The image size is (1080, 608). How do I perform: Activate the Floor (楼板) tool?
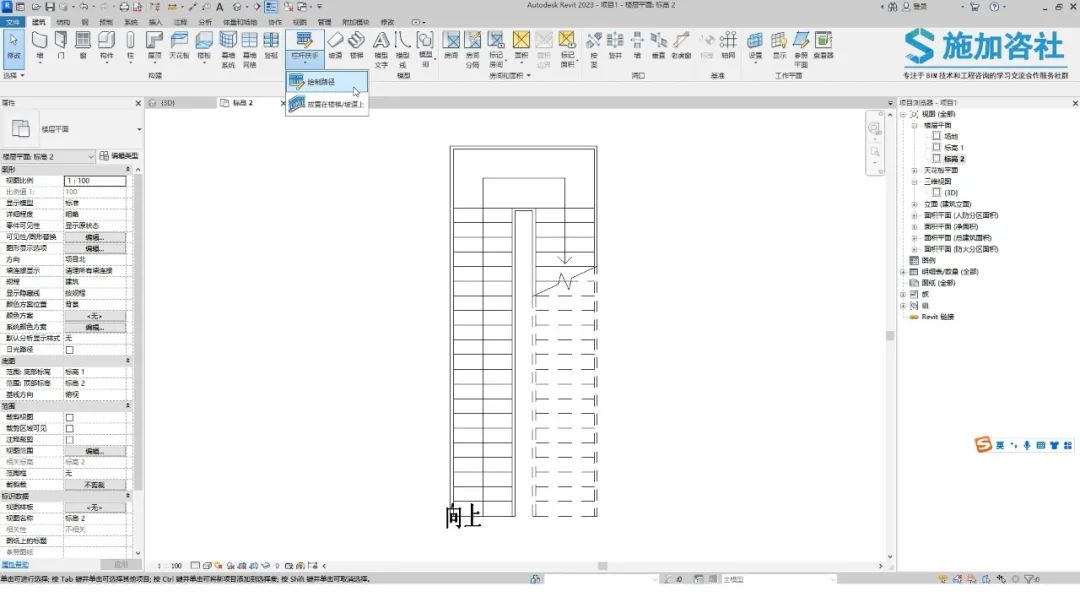tap(204, 45)
